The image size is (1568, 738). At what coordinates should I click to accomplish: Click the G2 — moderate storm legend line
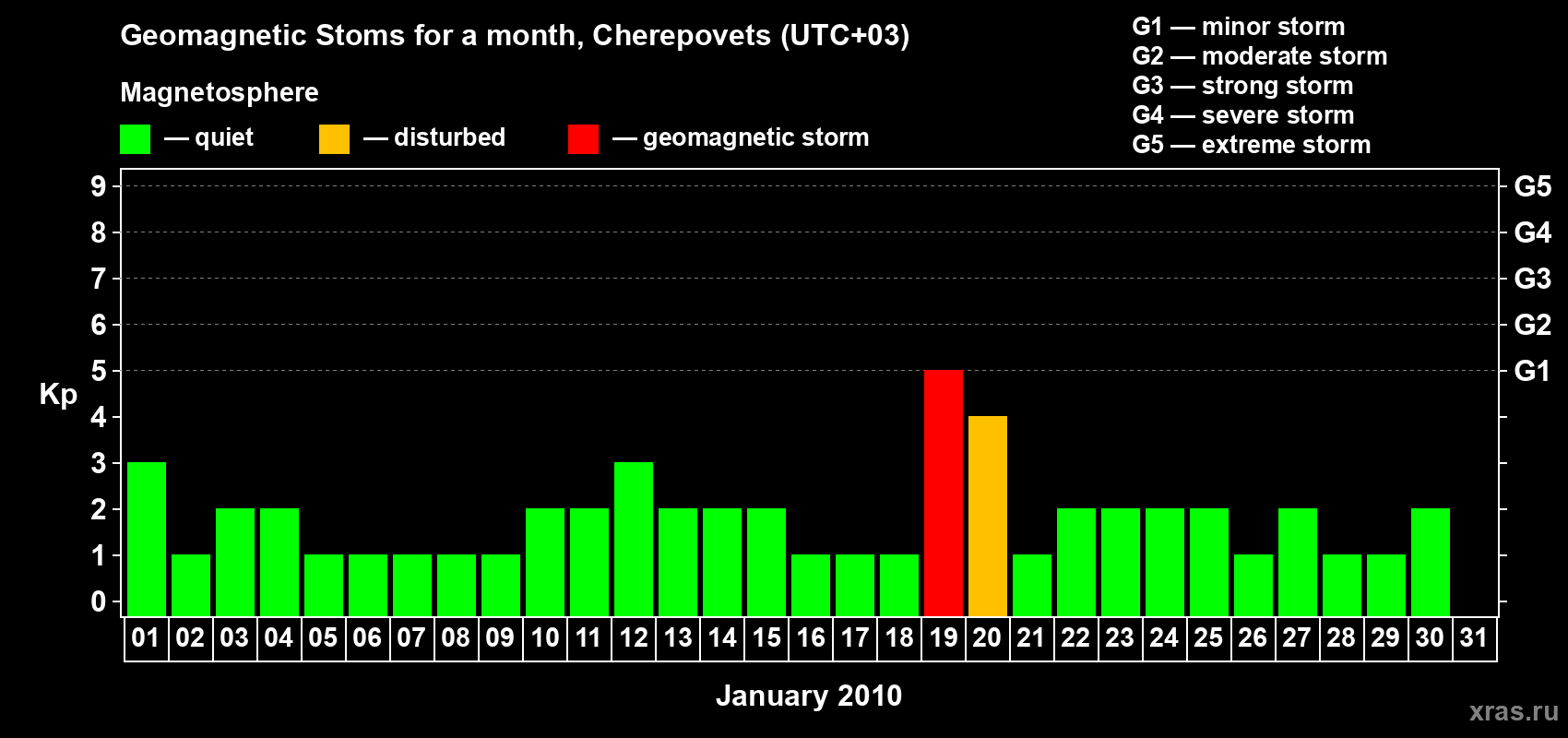1260,56
